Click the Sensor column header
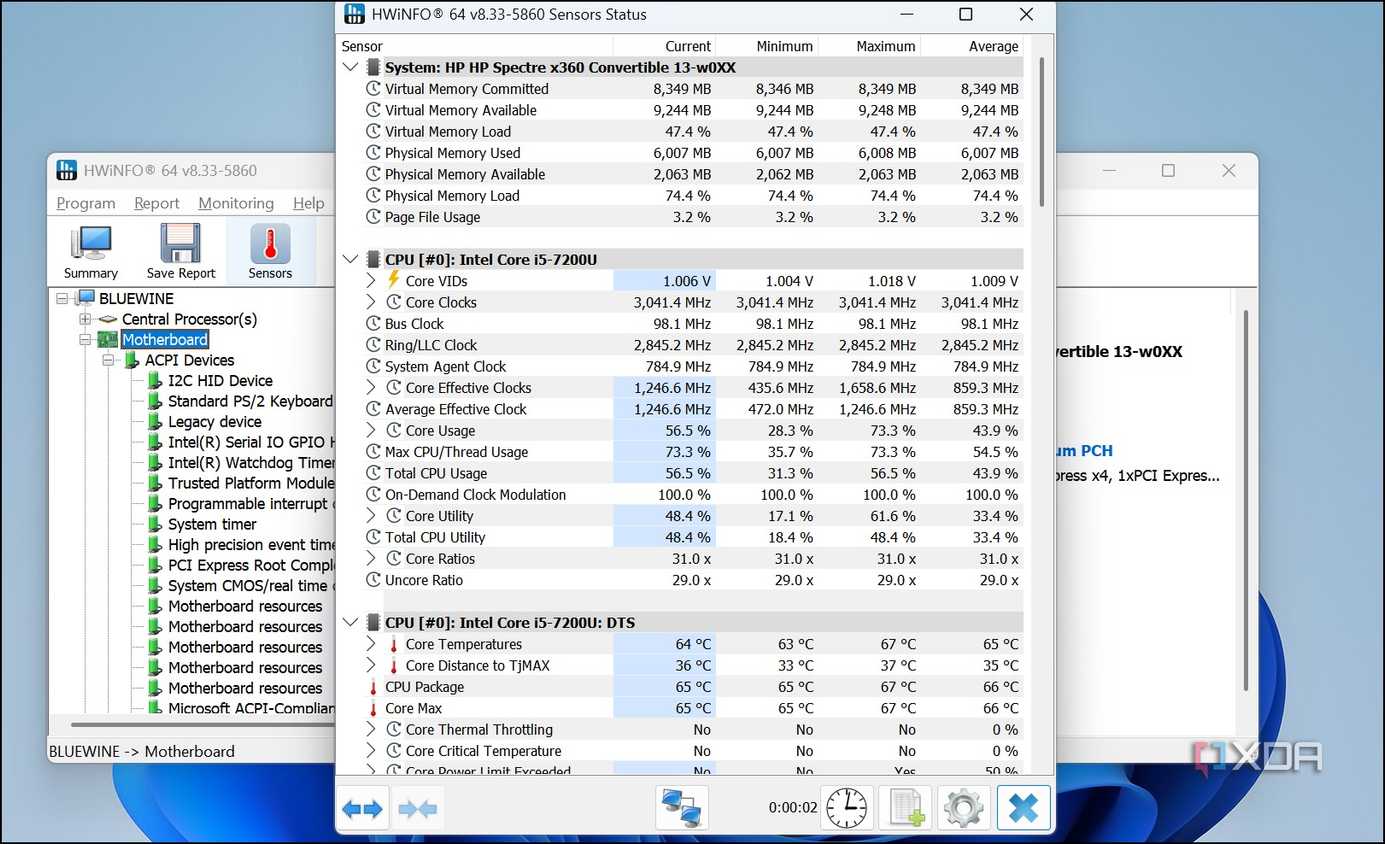 pos(476,46)
